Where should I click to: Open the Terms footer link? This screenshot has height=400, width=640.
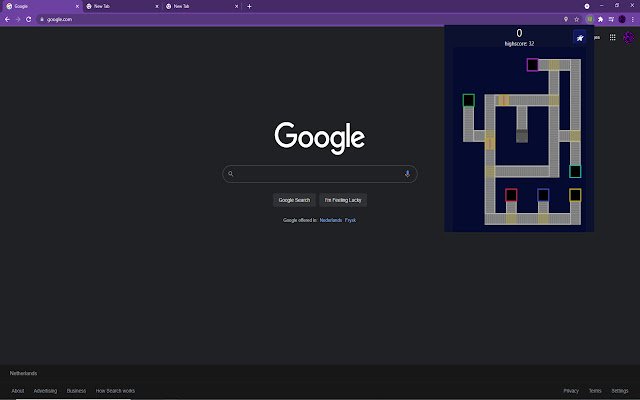click(595, 391)
